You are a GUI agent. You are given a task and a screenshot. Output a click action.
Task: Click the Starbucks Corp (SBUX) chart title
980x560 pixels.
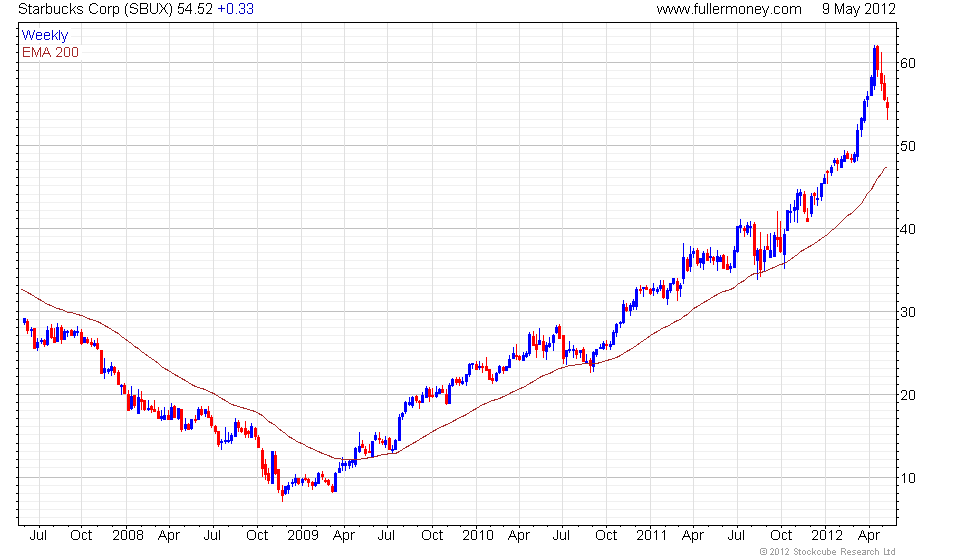(96, 9)
